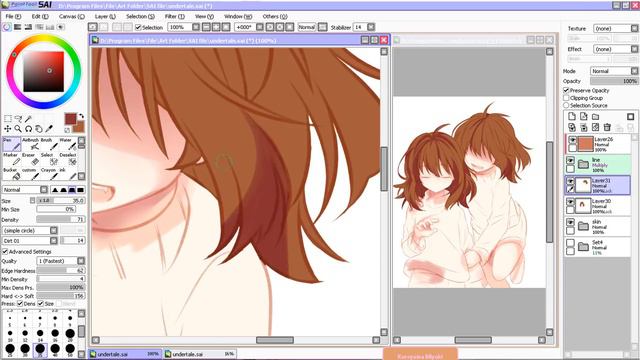This screenshot has width=640, height=360.
Task: Show the Set4 folder layer
Action: (571, 242)
